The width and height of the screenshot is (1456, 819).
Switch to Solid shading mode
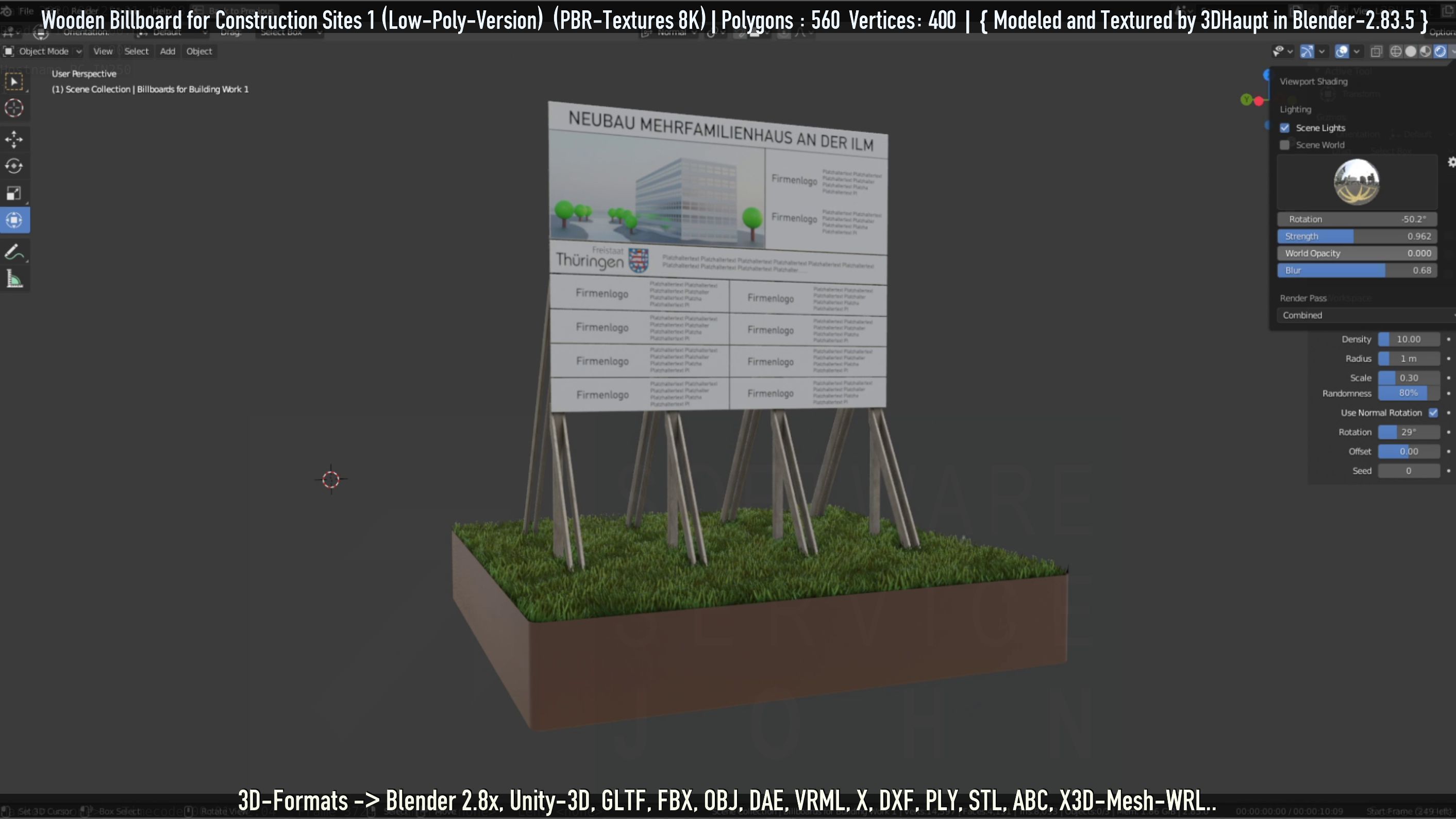coord(1411,52)
